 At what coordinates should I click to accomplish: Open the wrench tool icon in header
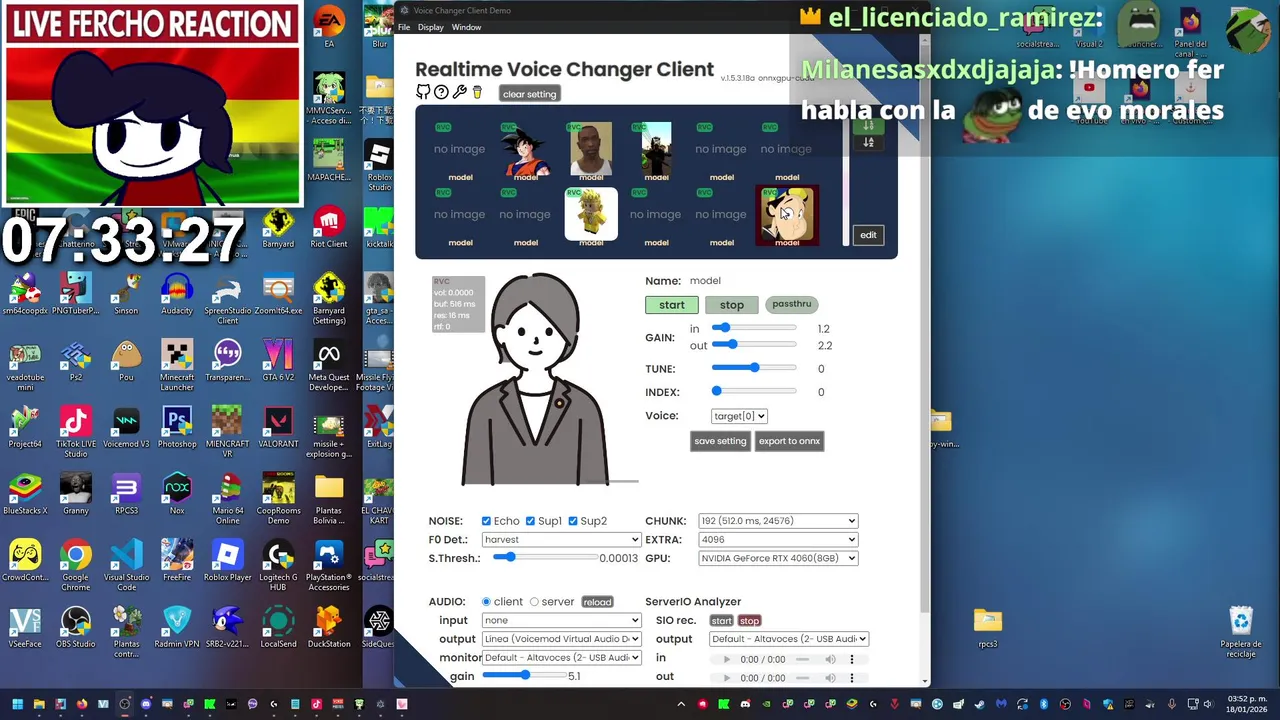tap(459, 92)
